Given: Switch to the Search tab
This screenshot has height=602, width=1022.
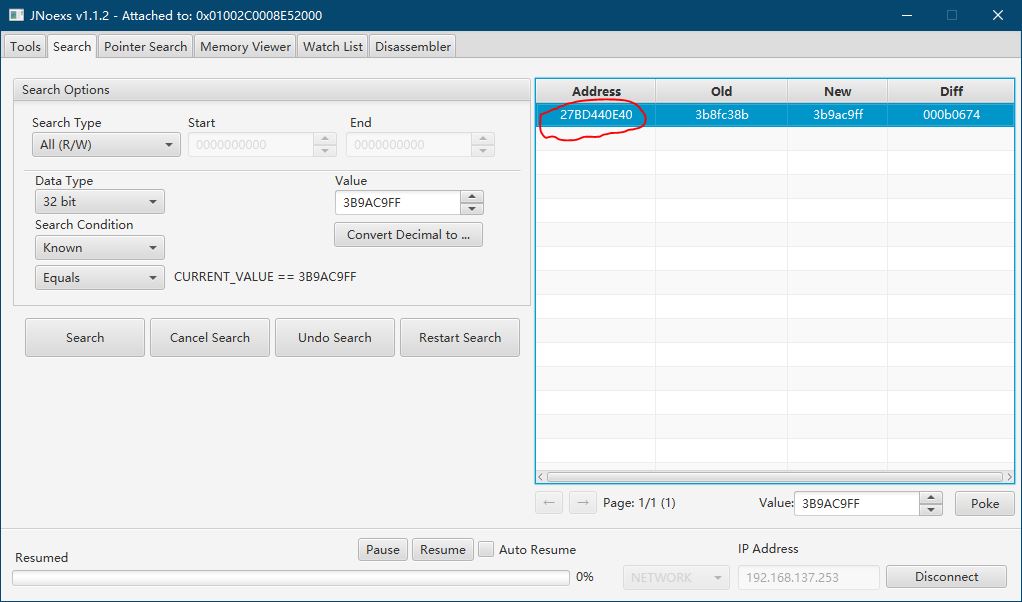Looking at the screenshot, I should pyautogui.click(x=72, y=46).
